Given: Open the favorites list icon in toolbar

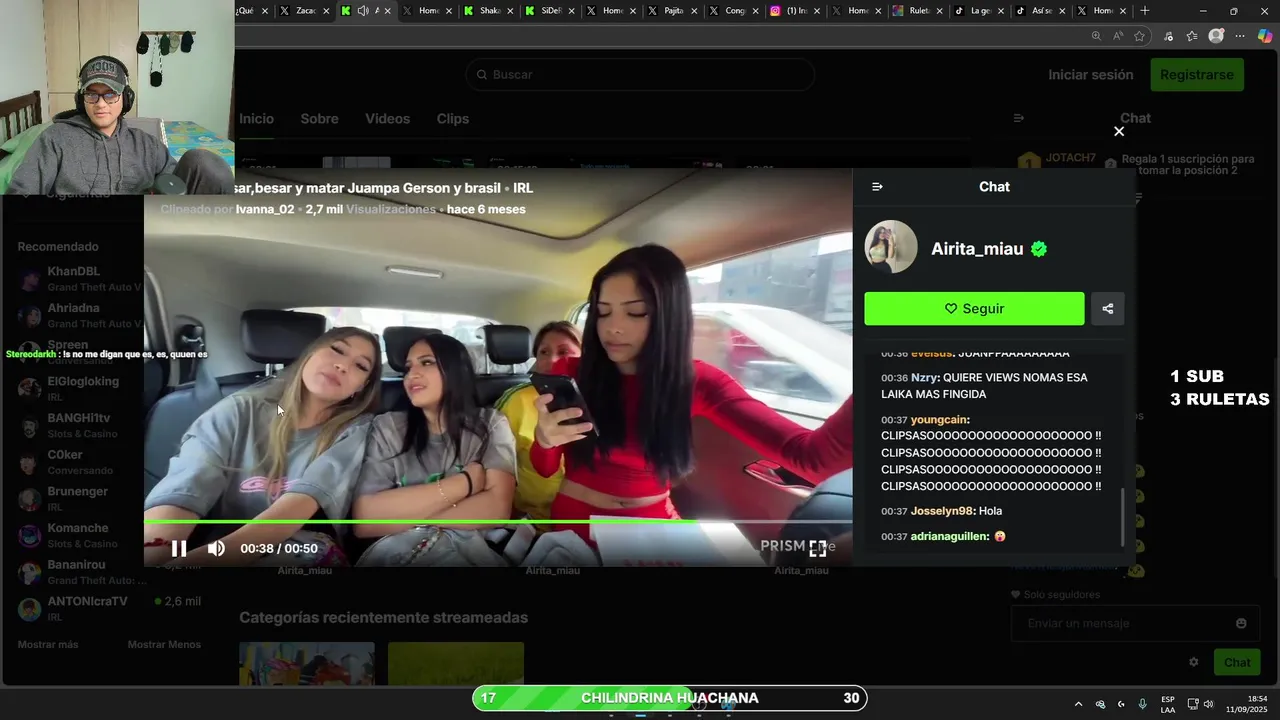Looking at the screenshot, I should point(1192,36).
